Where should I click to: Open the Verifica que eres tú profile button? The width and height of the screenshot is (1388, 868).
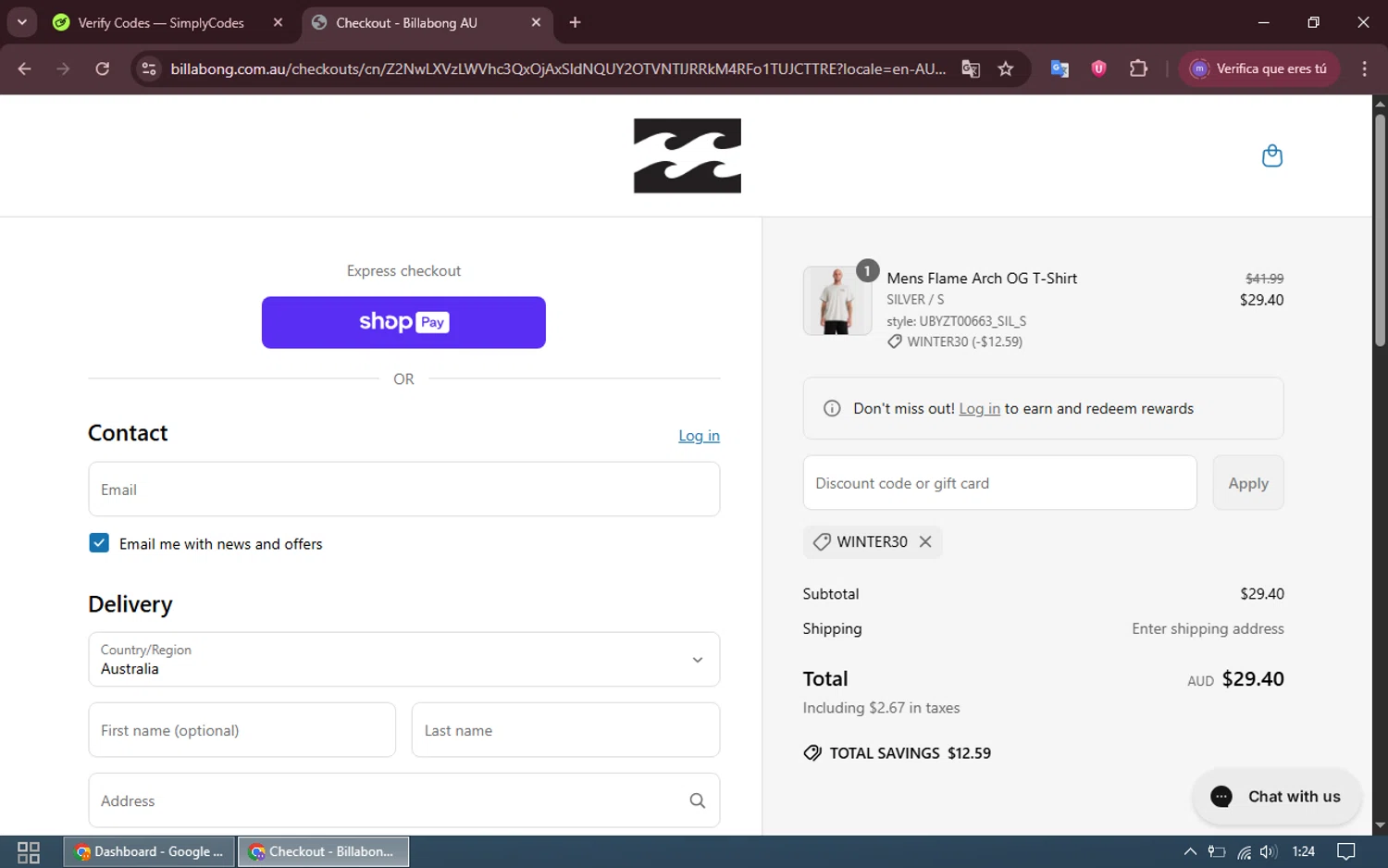(1259, 68)
